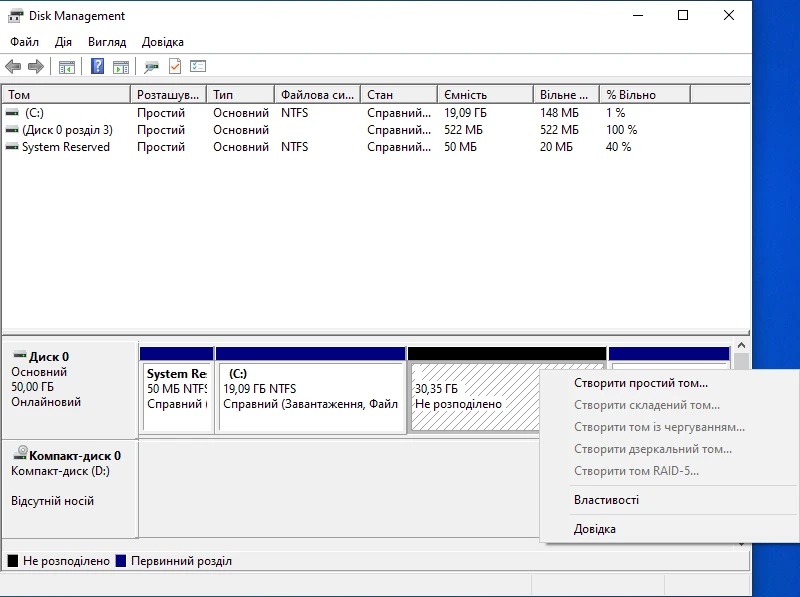Toggle the console tree toolbar icon
Viewport: 800px width, 597px height.
(x=67, y=66)
